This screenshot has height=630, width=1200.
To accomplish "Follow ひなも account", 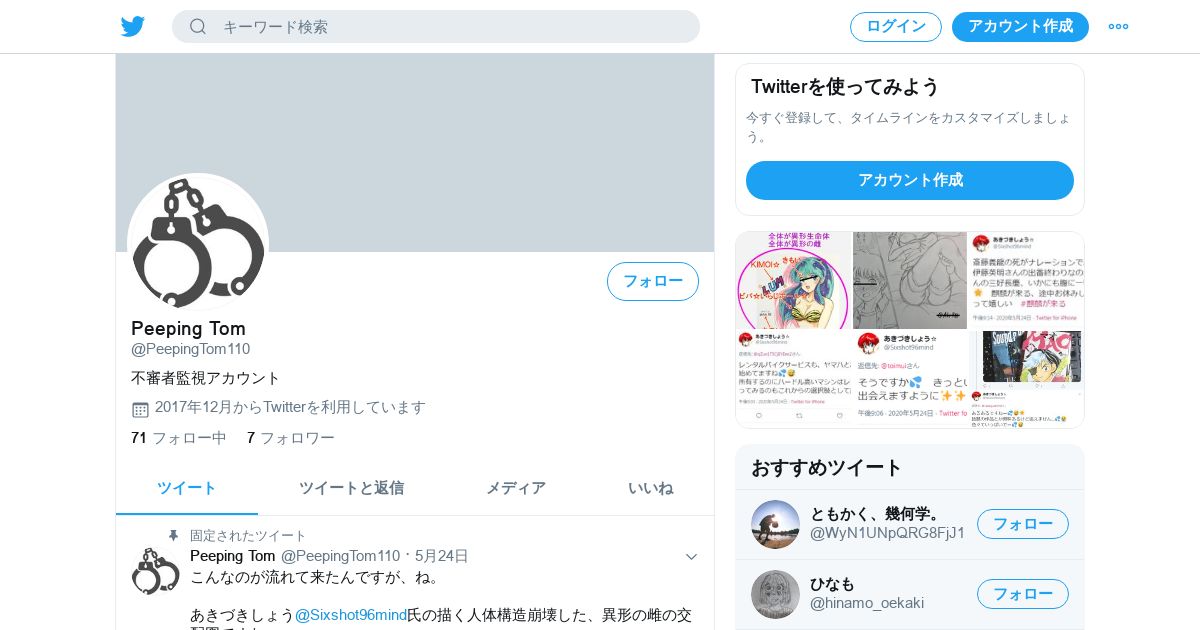I will point(1023,594).
